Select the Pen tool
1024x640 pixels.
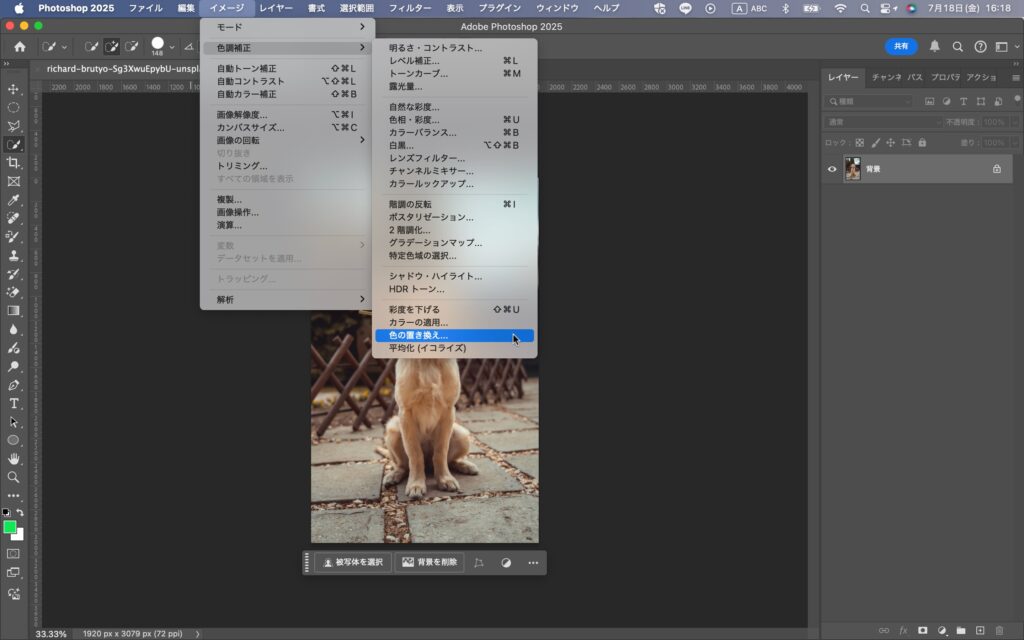13,385
